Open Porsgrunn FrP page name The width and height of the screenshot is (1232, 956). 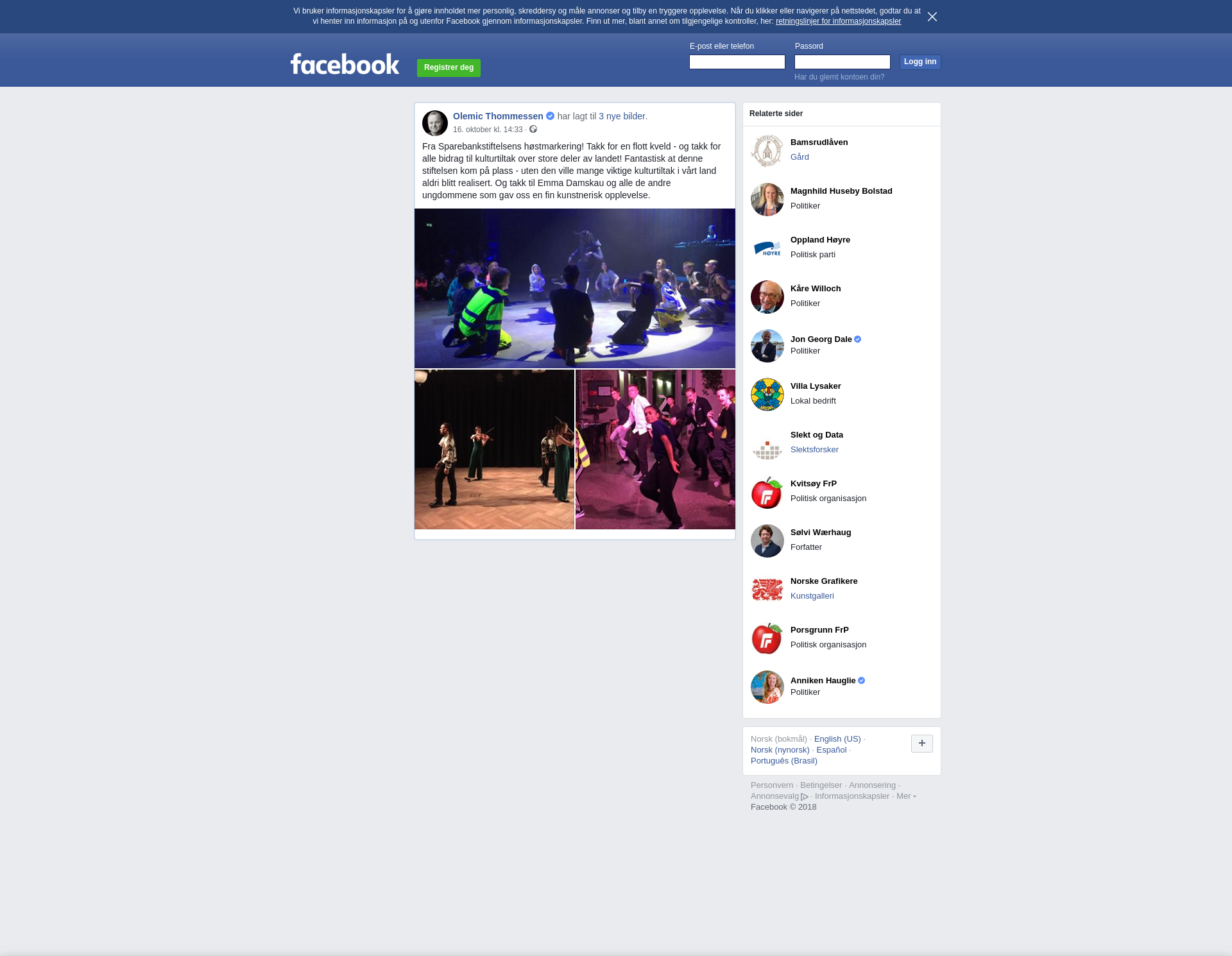click(x=819, y=630)
